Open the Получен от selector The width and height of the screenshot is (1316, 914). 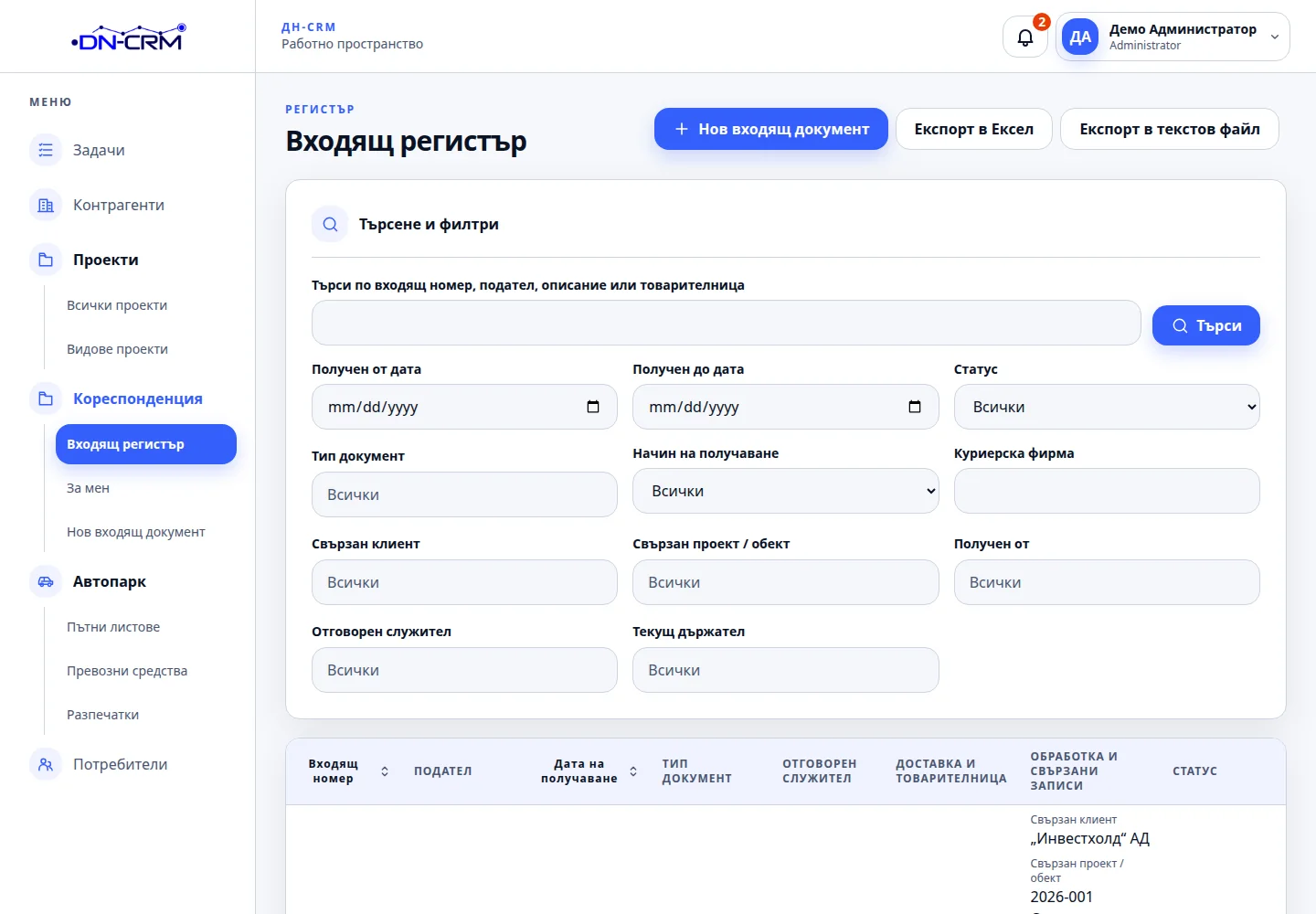1107,582
